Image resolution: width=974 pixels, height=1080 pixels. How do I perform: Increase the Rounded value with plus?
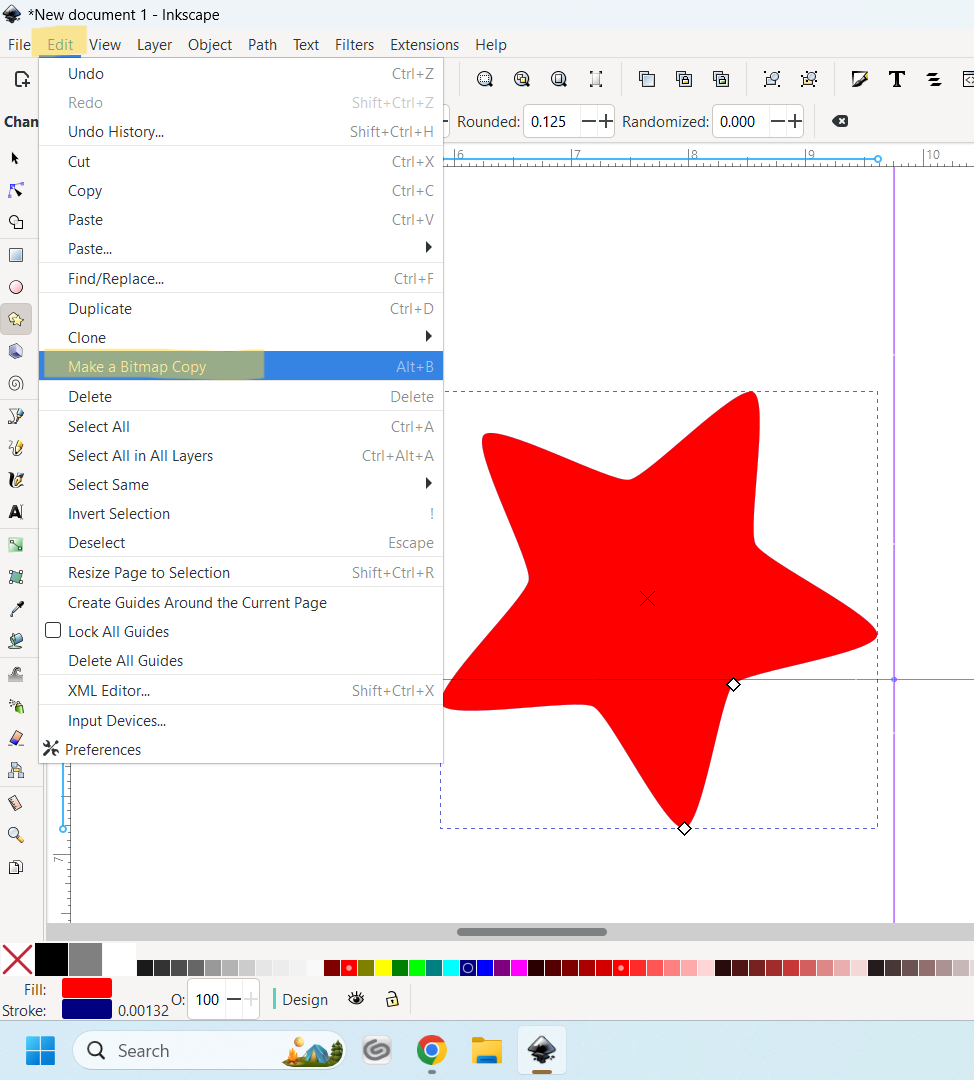click(605, 121)
